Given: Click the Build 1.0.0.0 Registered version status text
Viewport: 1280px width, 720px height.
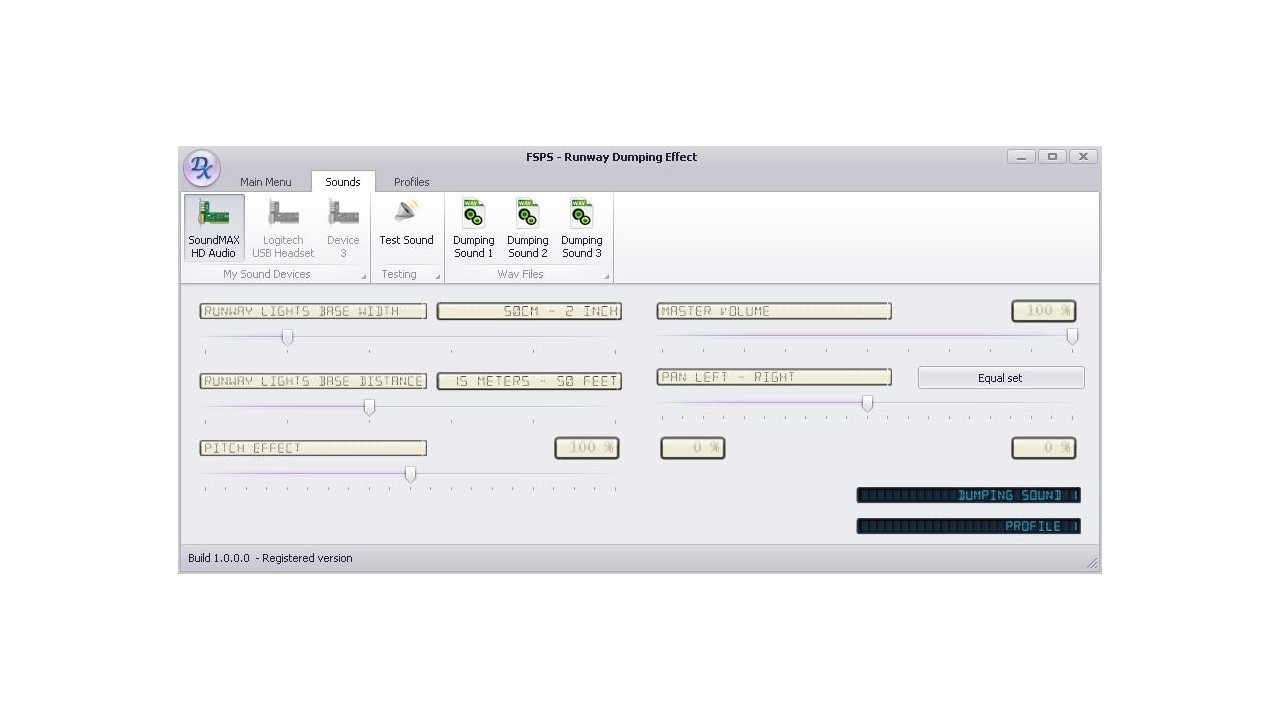Looking at the screenshot, I should point(270,558).
